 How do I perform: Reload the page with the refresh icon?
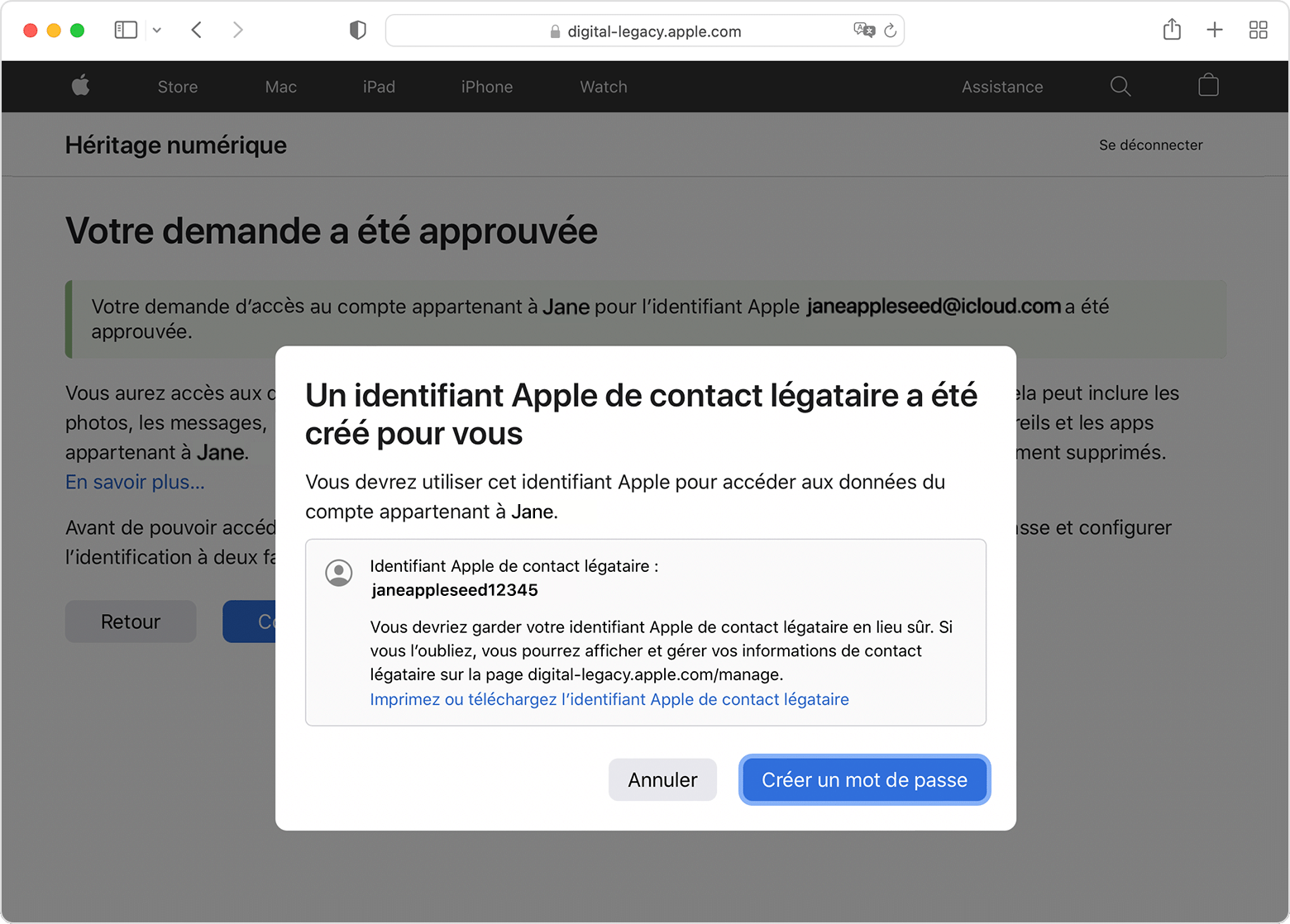(891, 31)
